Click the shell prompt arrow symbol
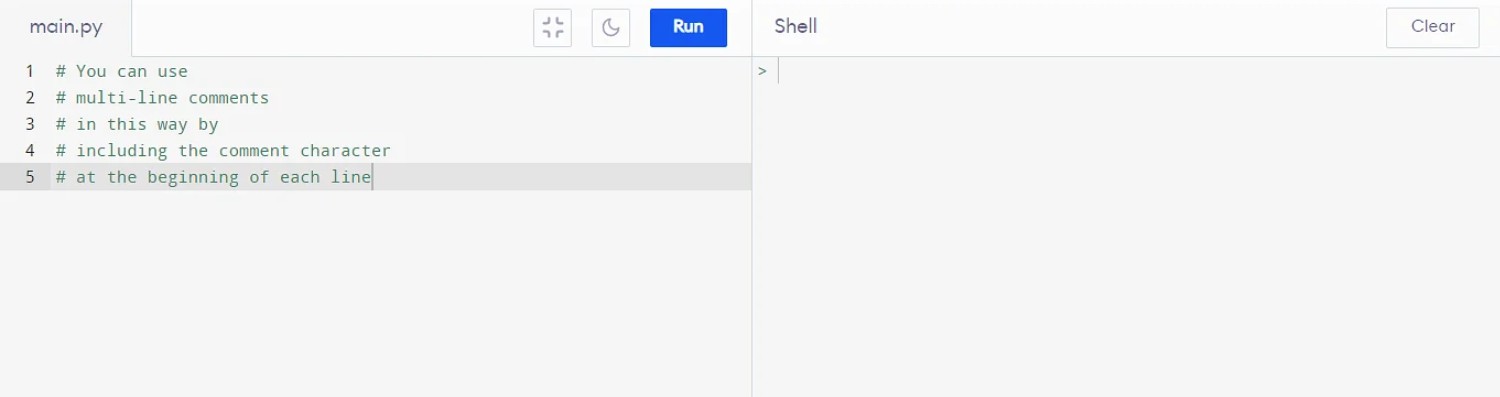Viewport: 1500px width, 397px height. pos(762,71)
